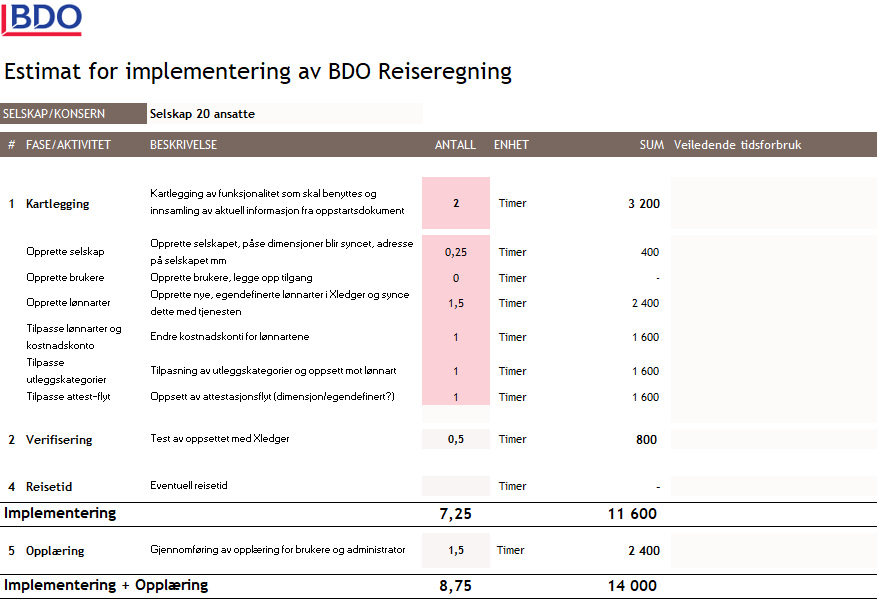Screen dimensions: 878x601
Task: Select the Kartlegging hours cell with 2
Action: tap(456, 203)
